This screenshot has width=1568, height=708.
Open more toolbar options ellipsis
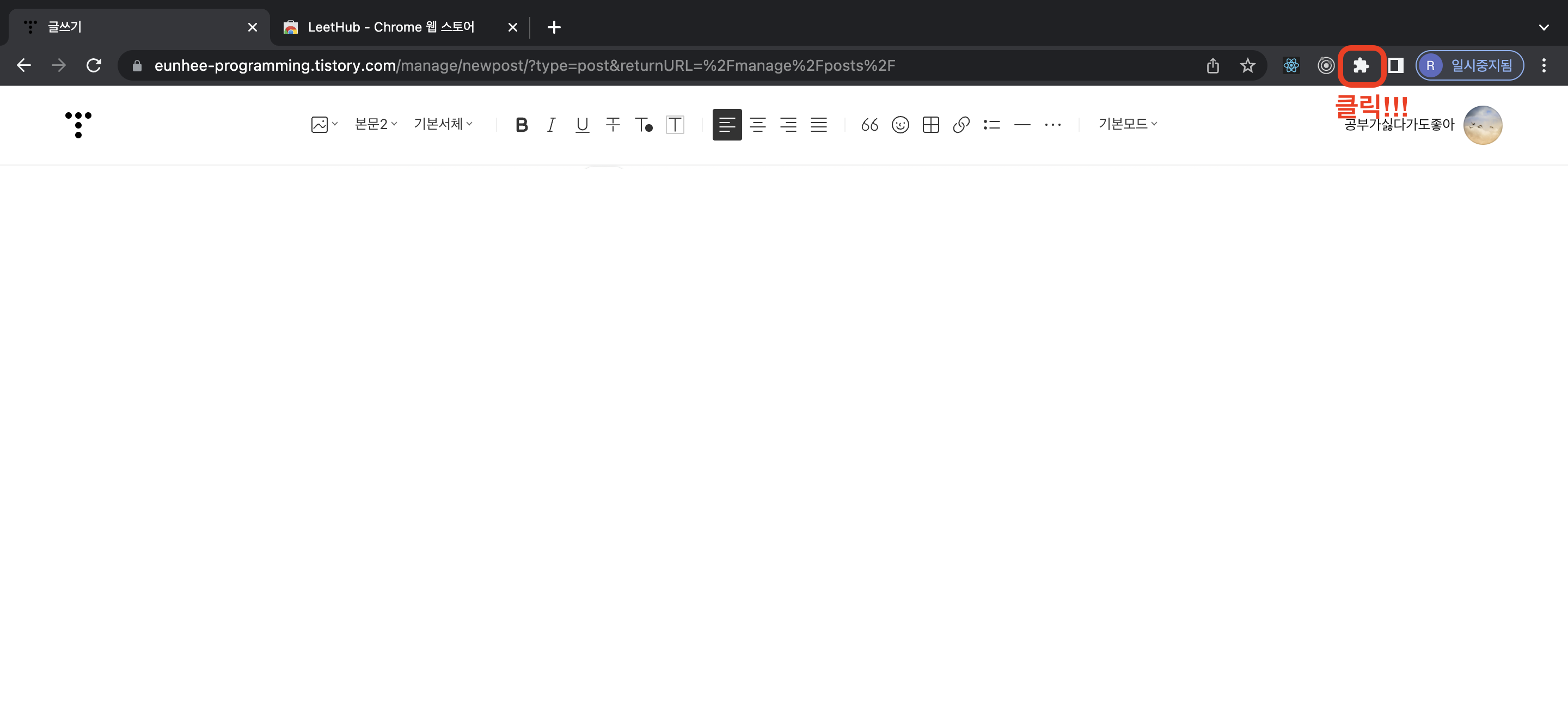(1052, 125)
